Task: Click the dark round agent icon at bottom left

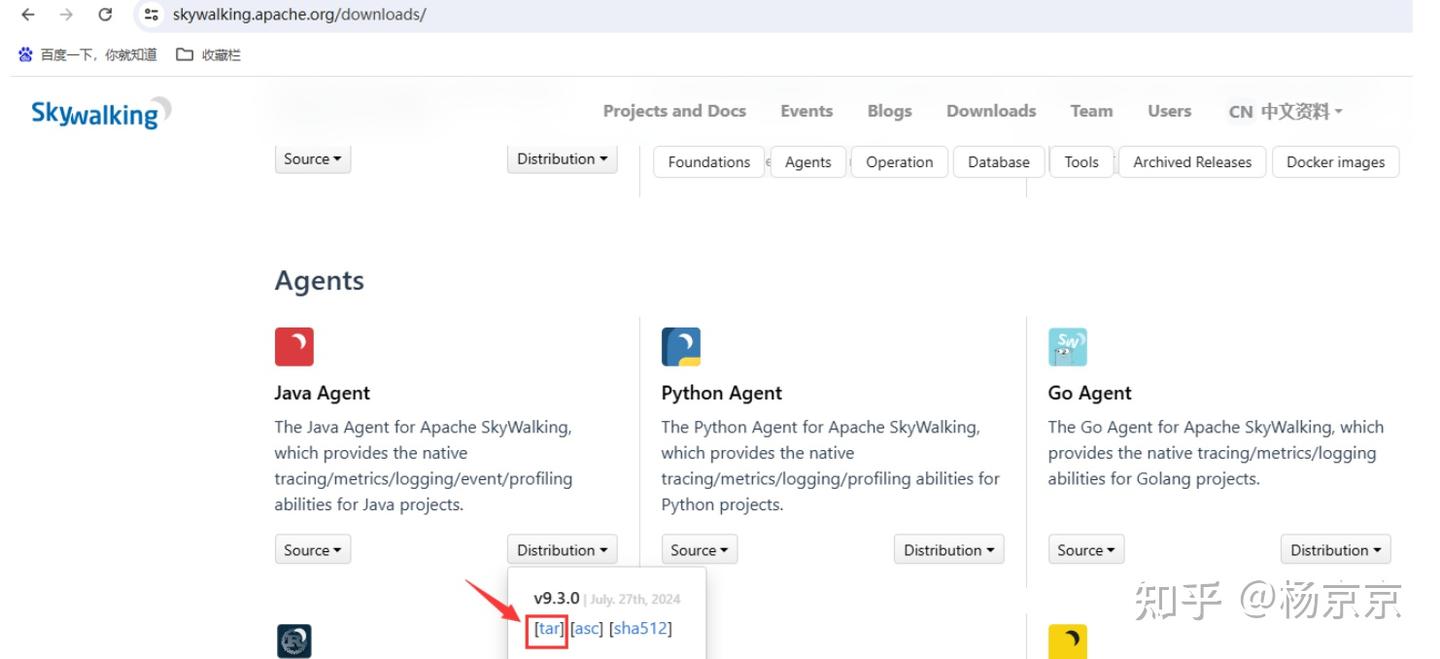Action: pyautogui.click(x=294, y=641)
